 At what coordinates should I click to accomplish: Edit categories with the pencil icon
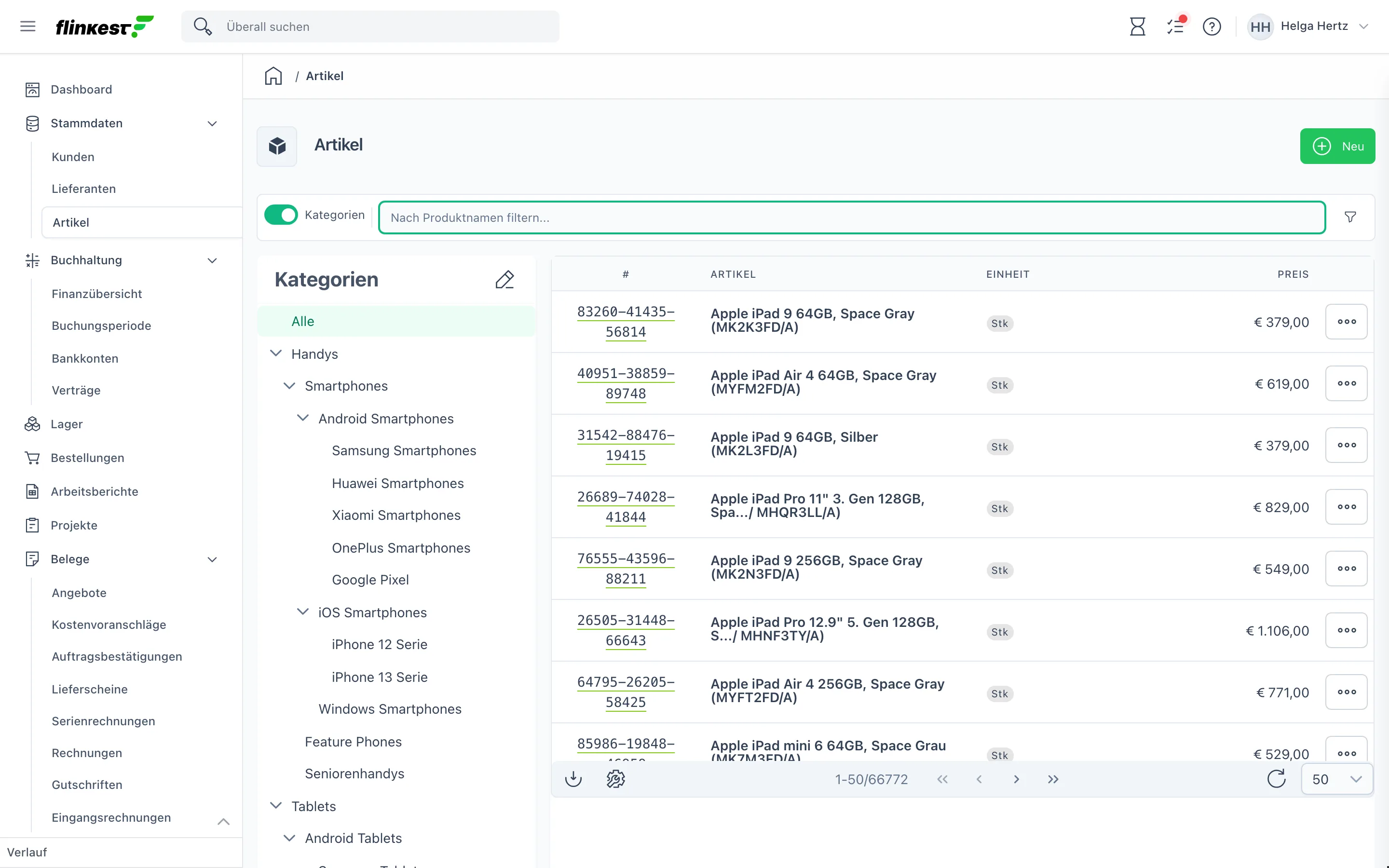tap(504, 280)
